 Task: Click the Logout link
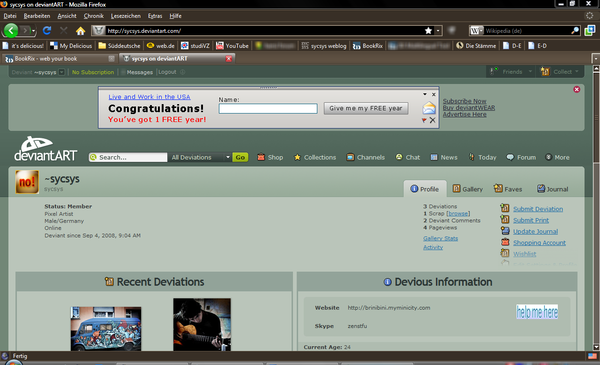click(x=167, y=72)
